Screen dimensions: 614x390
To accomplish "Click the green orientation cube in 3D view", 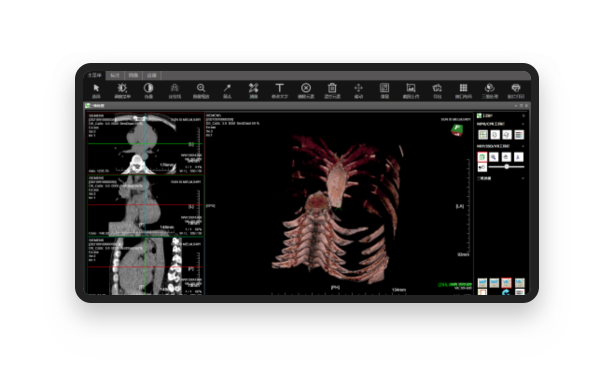I will click(457, 130).
